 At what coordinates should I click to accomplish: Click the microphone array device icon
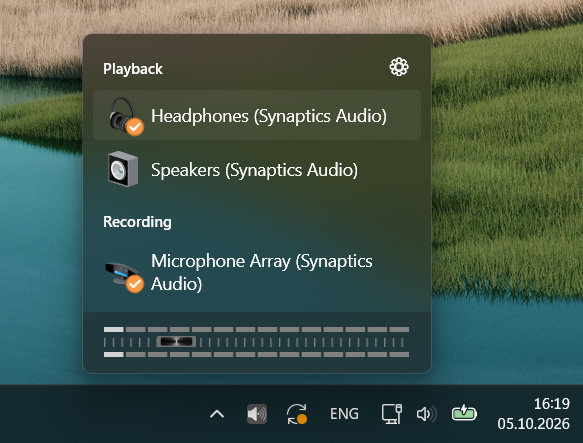pyautogui.click(x=124, y=277)
